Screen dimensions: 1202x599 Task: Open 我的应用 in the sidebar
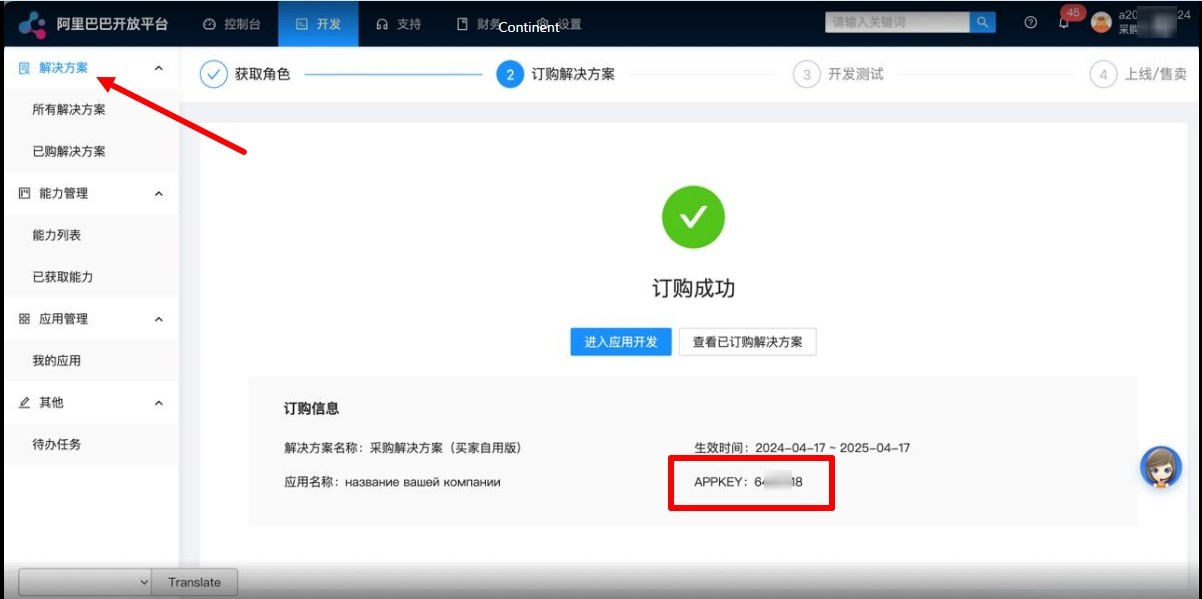coord(57,361)
